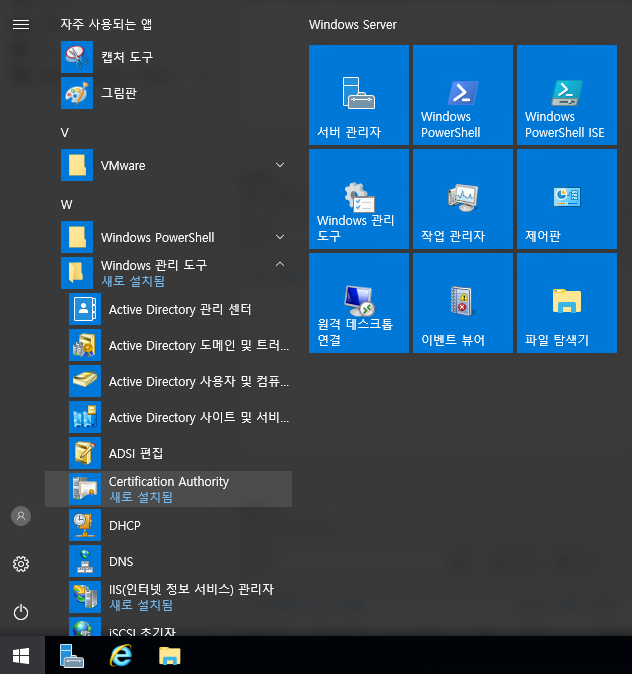
Task: Open the 파일 탐색기 tile
Action: pyautogui.click(x=567, y=303)
